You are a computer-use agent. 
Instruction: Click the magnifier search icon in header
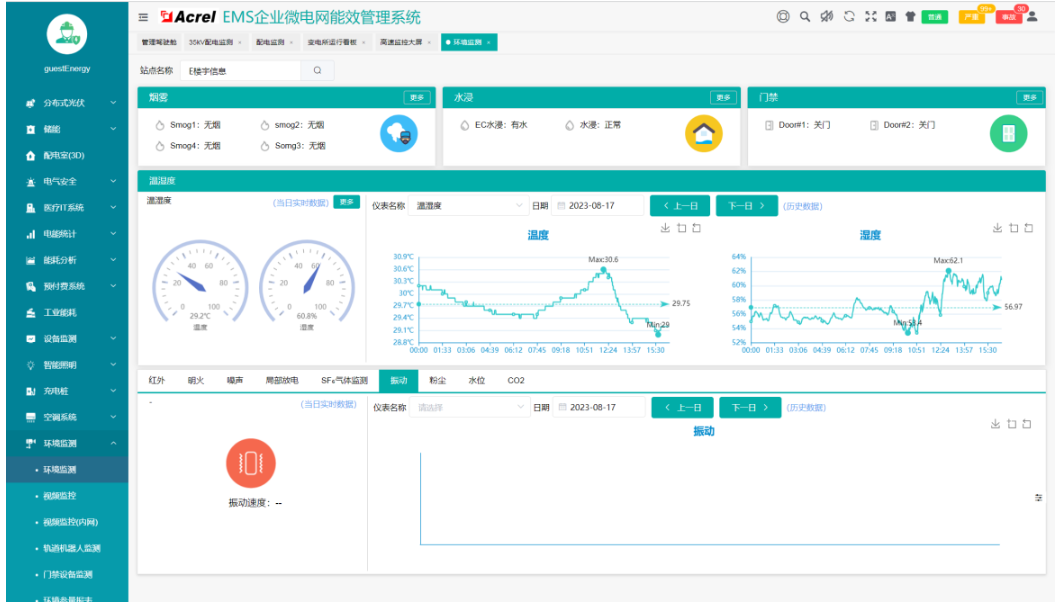tap(805, 17)
